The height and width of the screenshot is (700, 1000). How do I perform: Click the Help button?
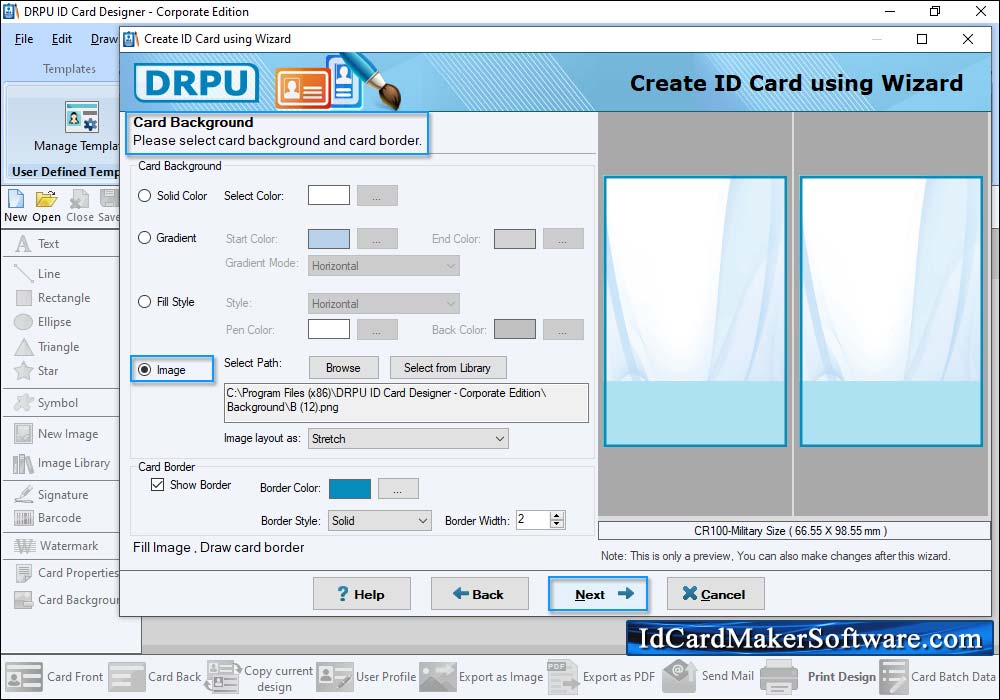click(362, 594)
